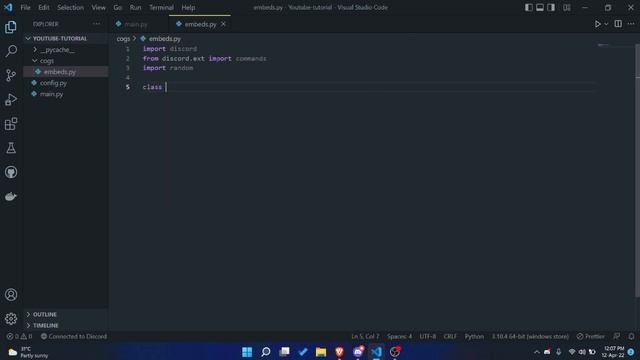This screenshot has height=360, width=640.
Task: Open the feedback icon in status bar
Action: coord(616,336)
